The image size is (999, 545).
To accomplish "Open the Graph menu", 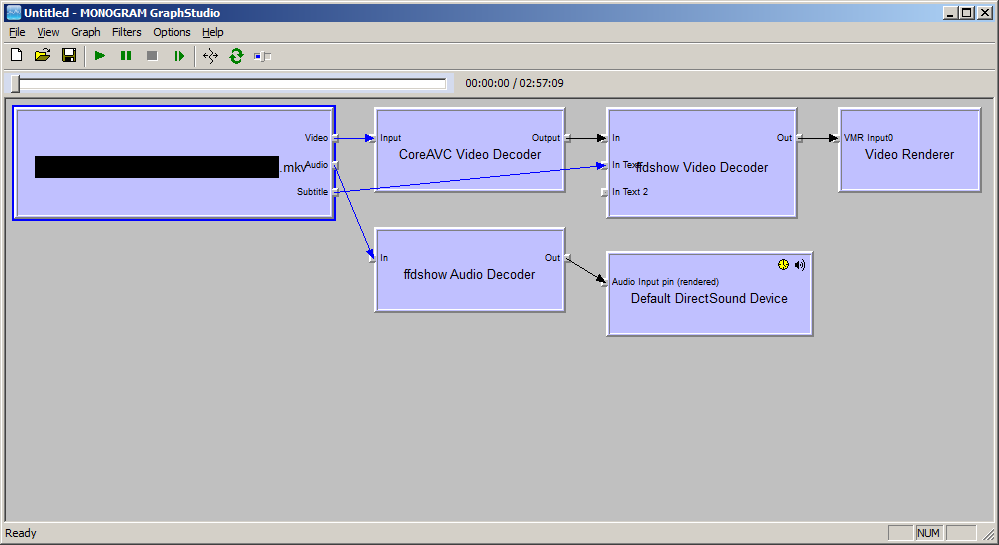I will (x=85, y=32).
